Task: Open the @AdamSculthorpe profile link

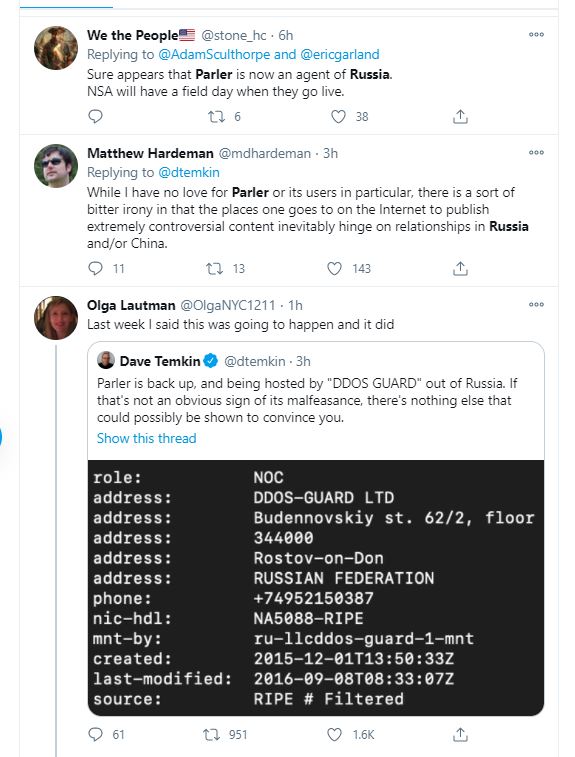Action: click(x=214, y=55)
